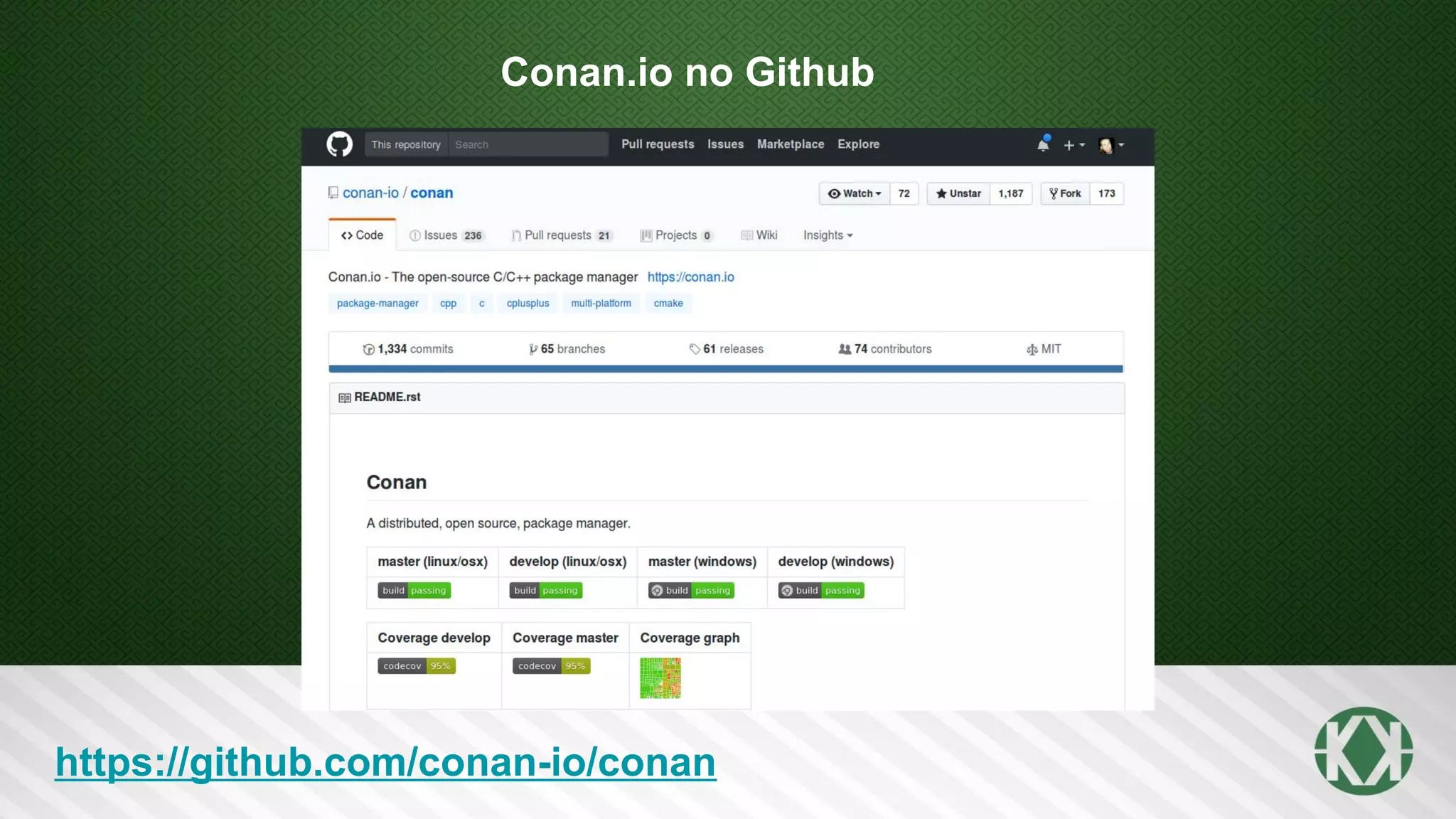Open Coverage develop codecov 95% badge
The height and width of the screenshot is (819, 1456).
(417, 666)
